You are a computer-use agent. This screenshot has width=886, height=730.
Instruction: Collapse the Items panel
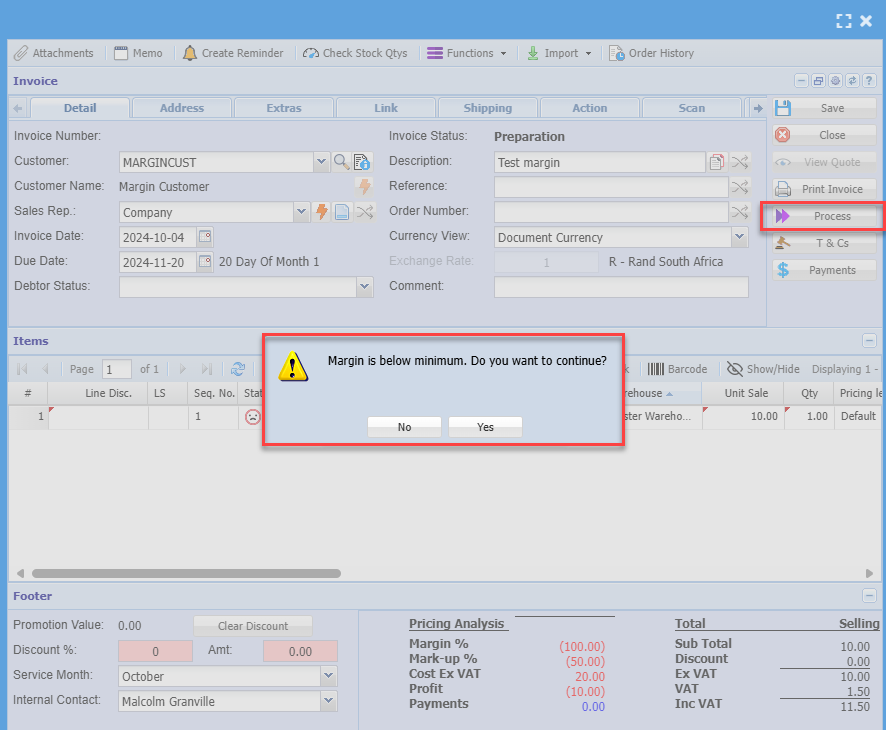(x=869, y=341)
